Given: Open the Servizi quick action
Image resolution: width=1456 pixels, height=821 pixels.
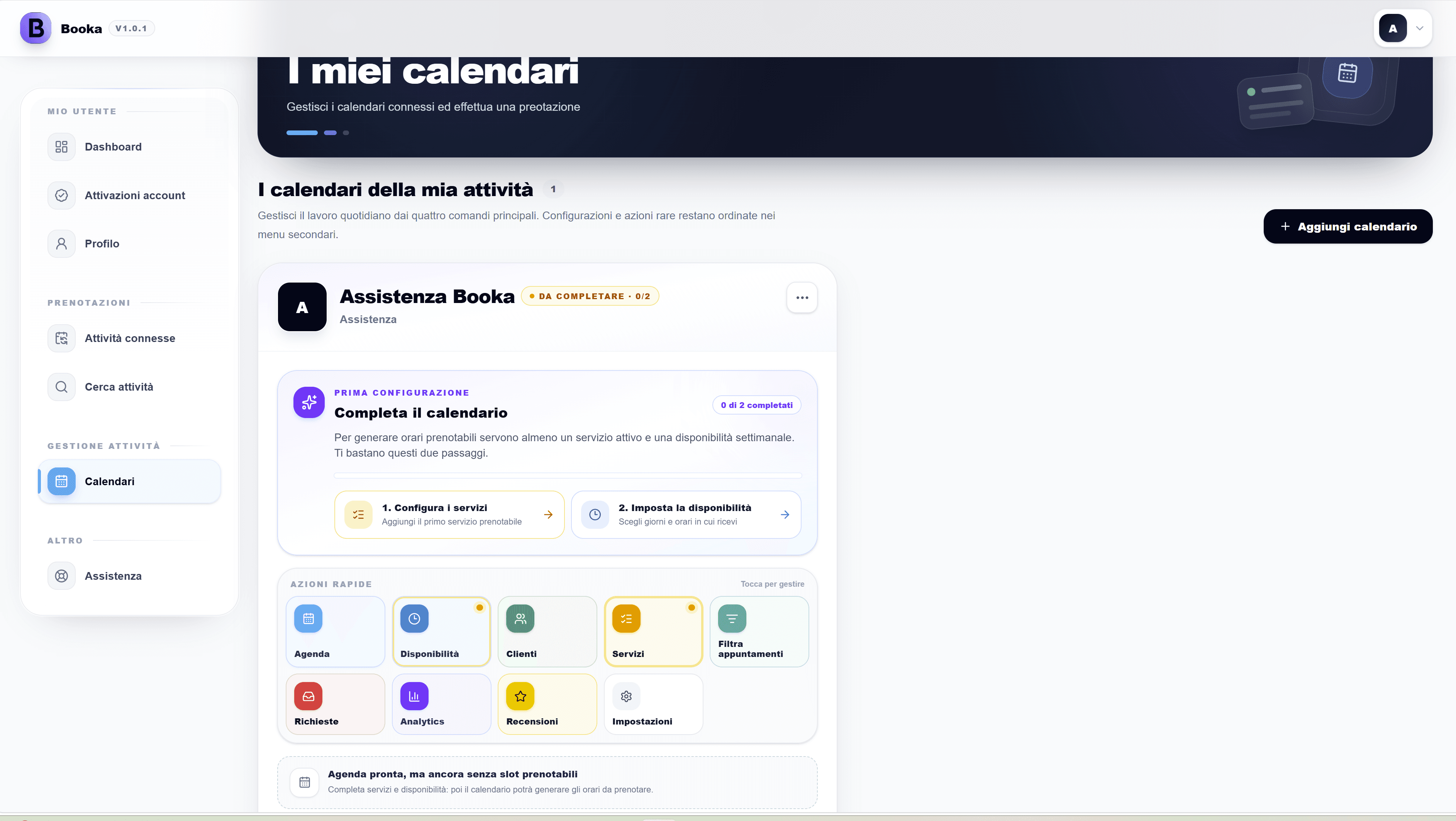Looking at the screenshot, I should coord(653,632).
